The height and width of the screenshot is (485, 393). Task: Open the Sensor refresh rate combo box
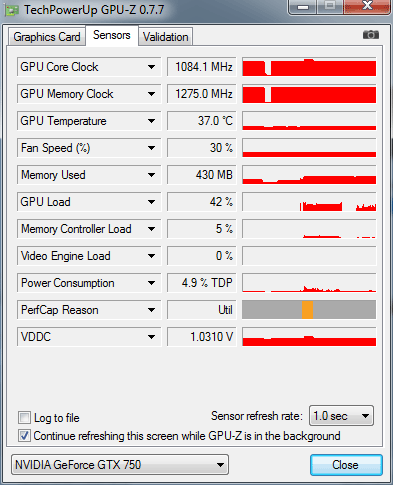click(341, 416)
